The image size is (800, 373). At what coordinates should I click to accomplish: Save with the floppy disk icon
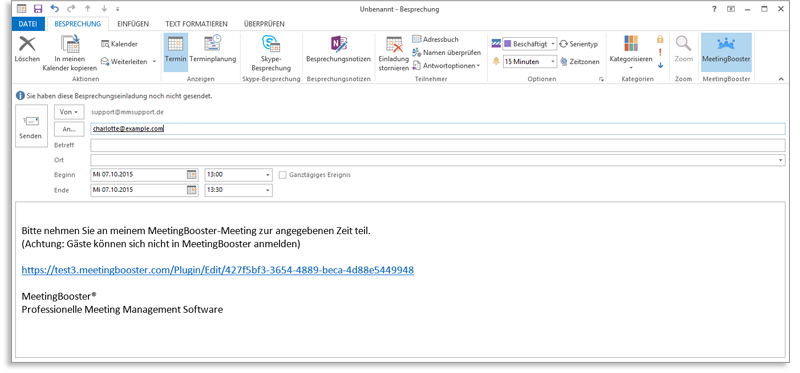[38, 9]
